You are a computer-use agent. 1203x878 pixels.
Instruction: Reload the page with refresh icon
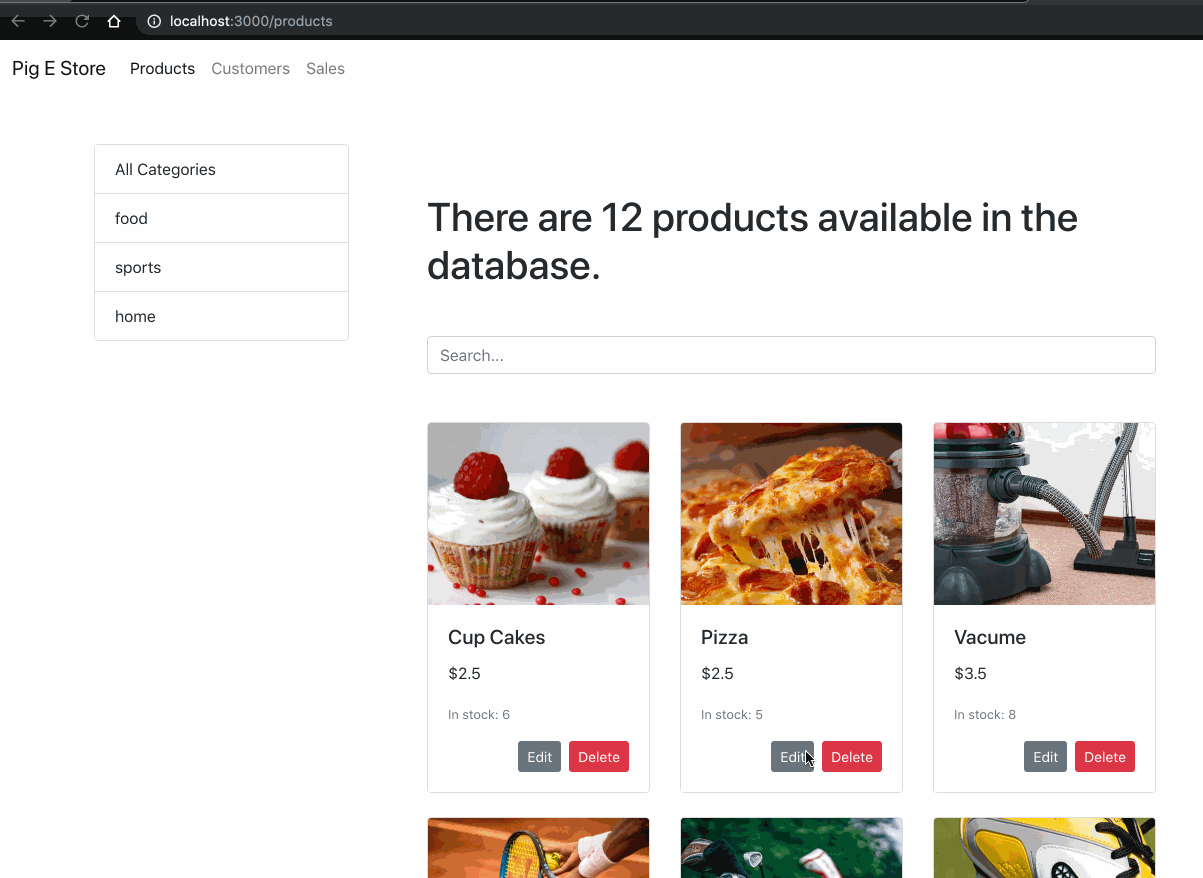pos(82,21)
